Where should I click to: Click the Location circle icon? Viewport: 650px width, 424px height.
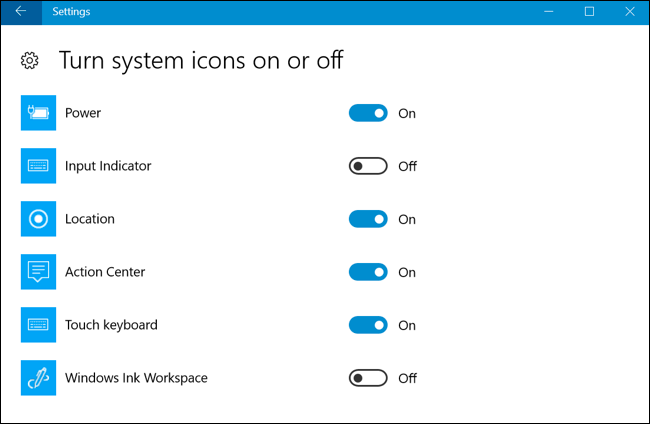(x=40, y=219)
